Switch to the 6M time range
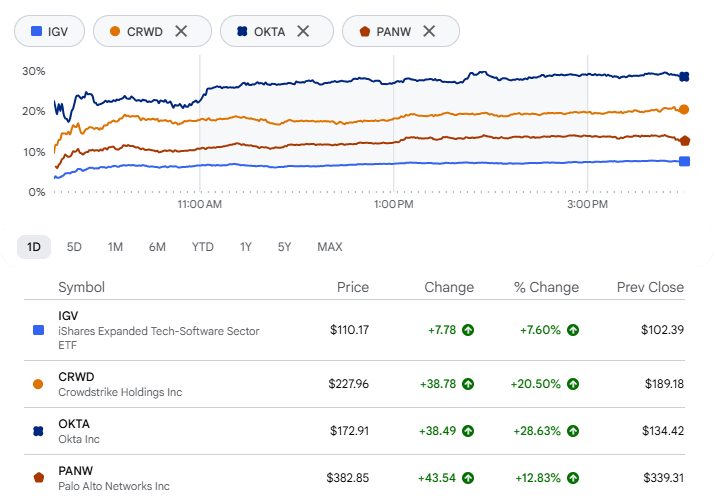 click(x=157, y=247)
